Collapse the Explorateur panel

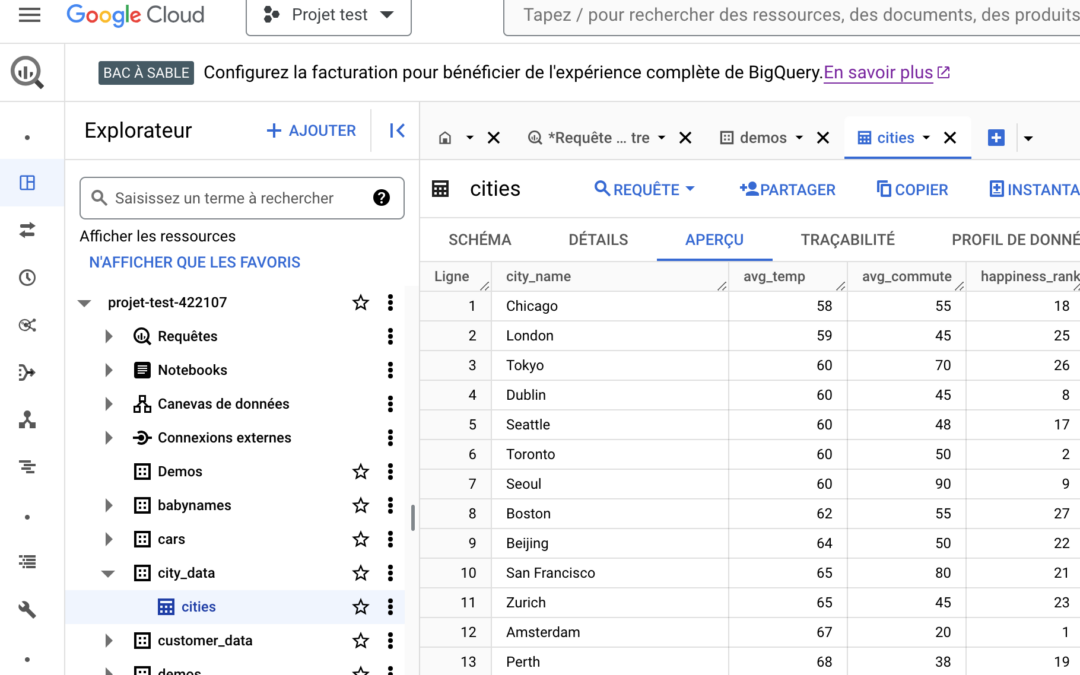pos(397,131)
